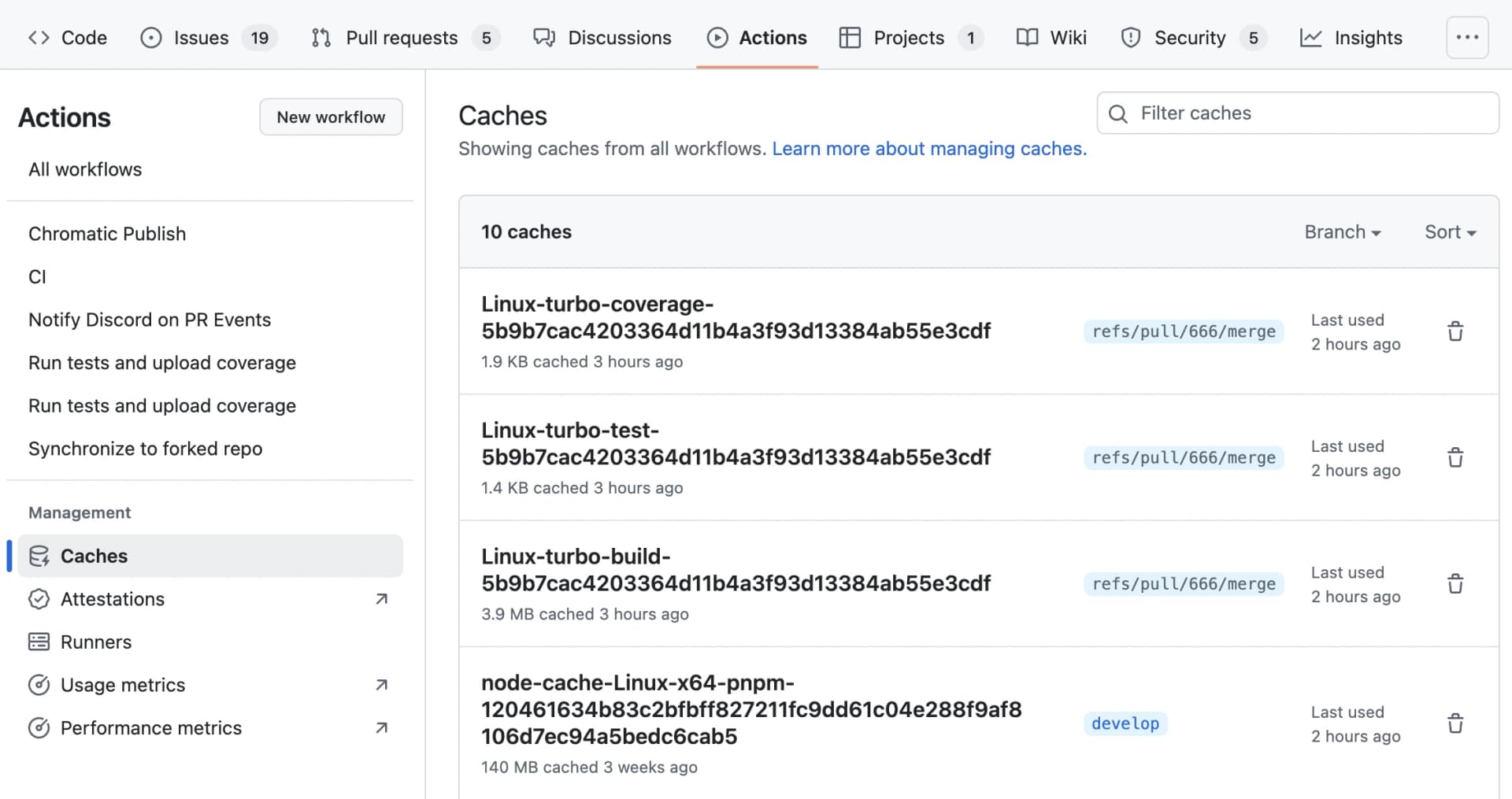Image resolution: width=1512 pixels, height=799 pixels.
Task: Click the Discussions speech bubble icon
Action: [x=544, y=37]
